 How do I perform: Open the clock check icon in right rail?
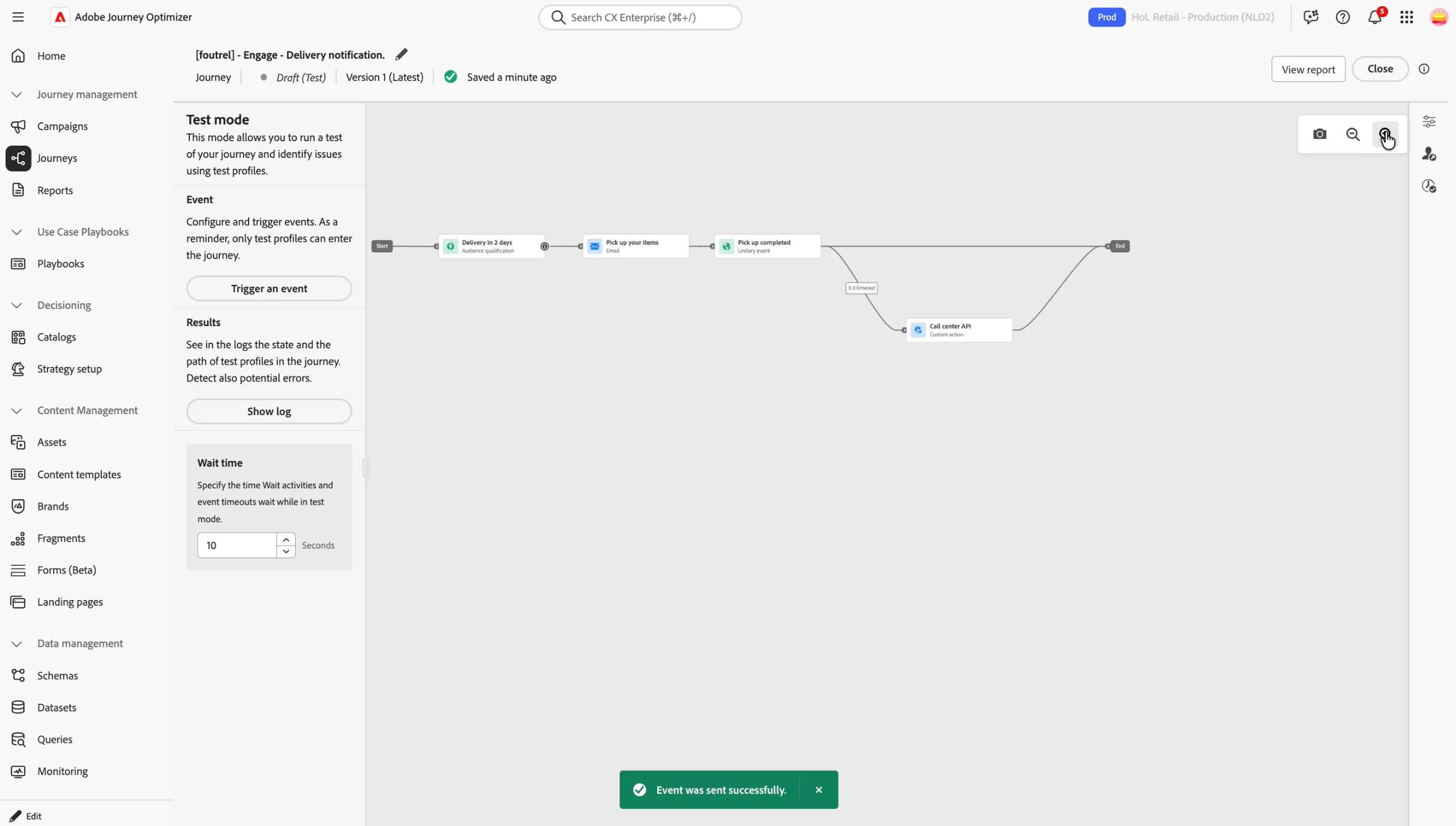[x=1429, y=186]
